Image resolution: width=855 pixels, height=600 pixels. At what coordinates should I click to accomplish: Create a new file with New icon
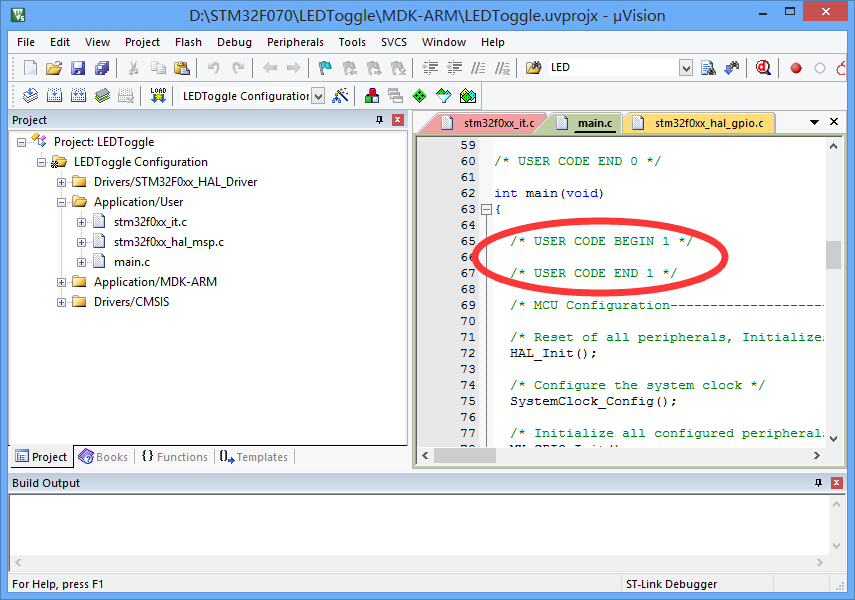(x=31, y=68)
